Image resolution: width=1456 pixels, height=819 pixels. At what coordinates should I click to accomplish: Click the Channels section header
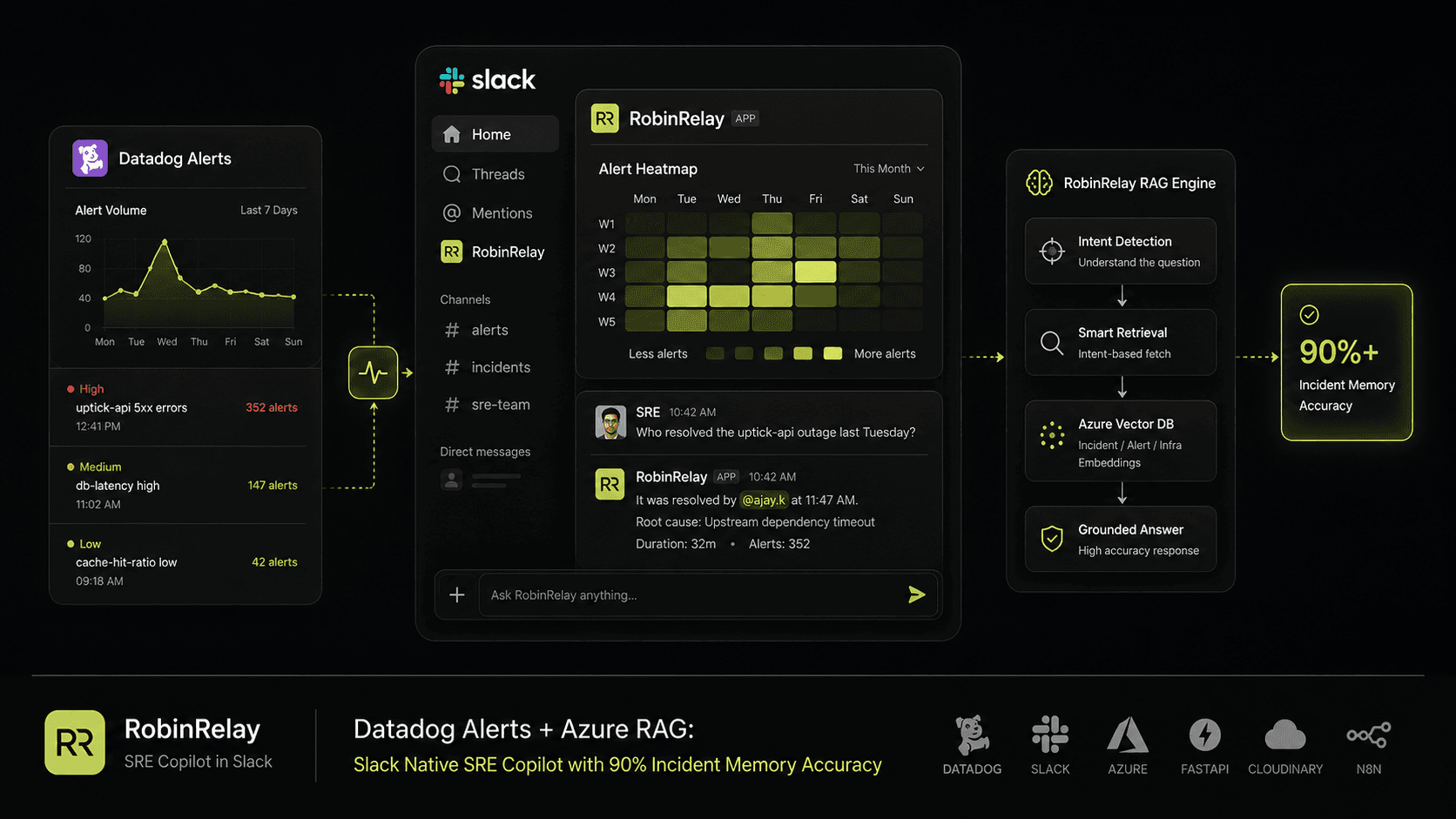[465, 299]
